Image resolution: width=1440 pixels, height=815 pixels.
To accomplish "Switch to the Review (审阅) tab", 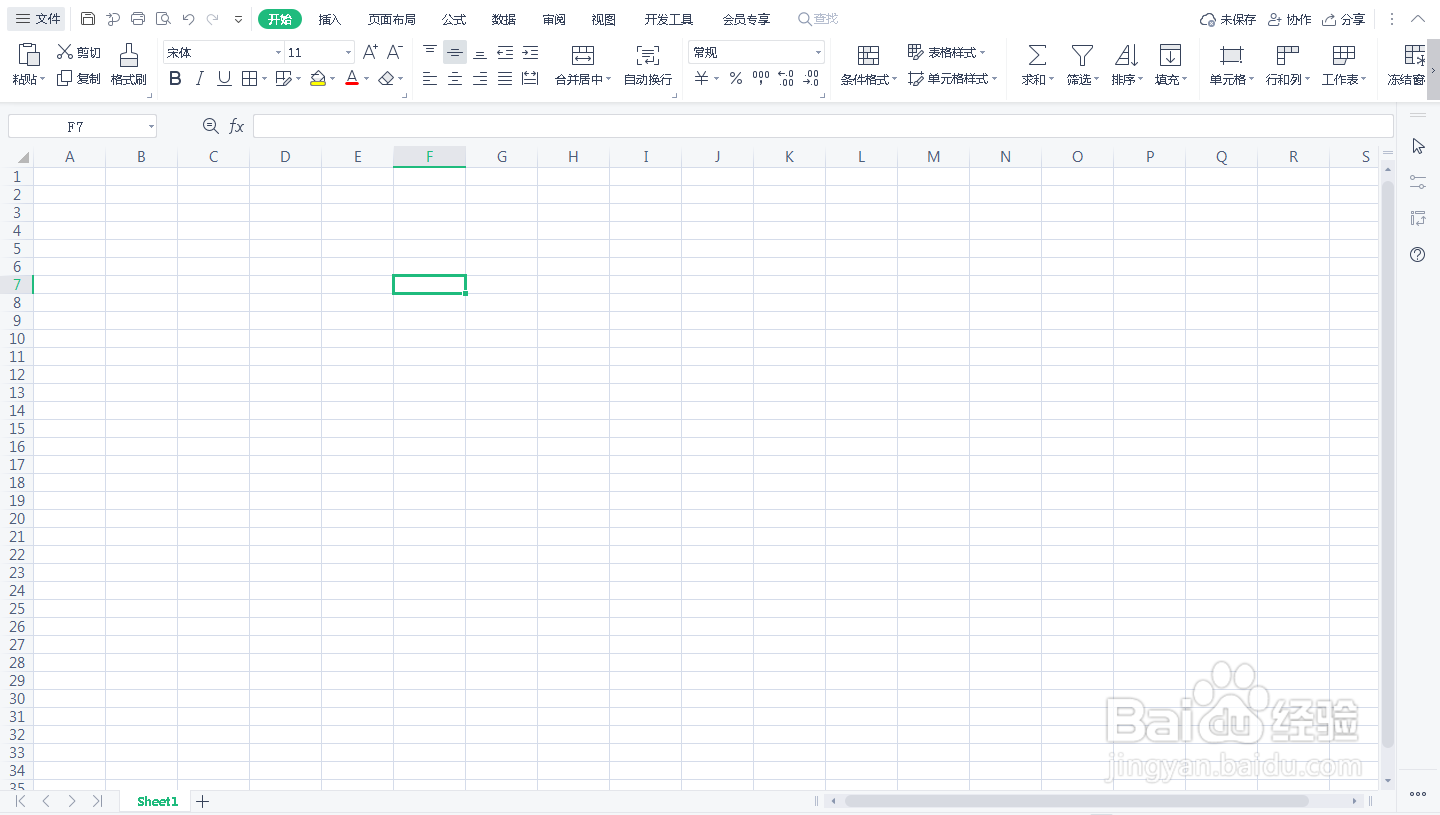I will point(554,19).
